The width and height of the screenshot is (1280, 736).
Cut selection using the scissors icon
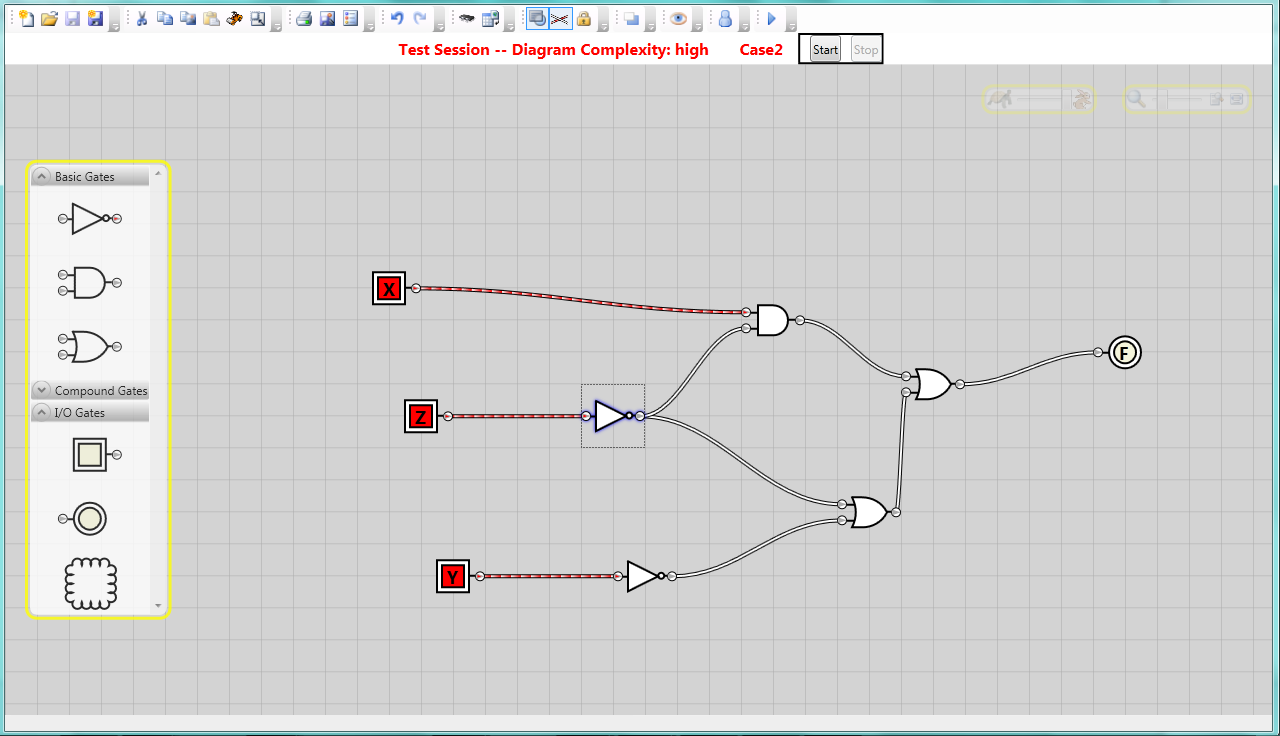pyautogui.click(x=141, y=18)
